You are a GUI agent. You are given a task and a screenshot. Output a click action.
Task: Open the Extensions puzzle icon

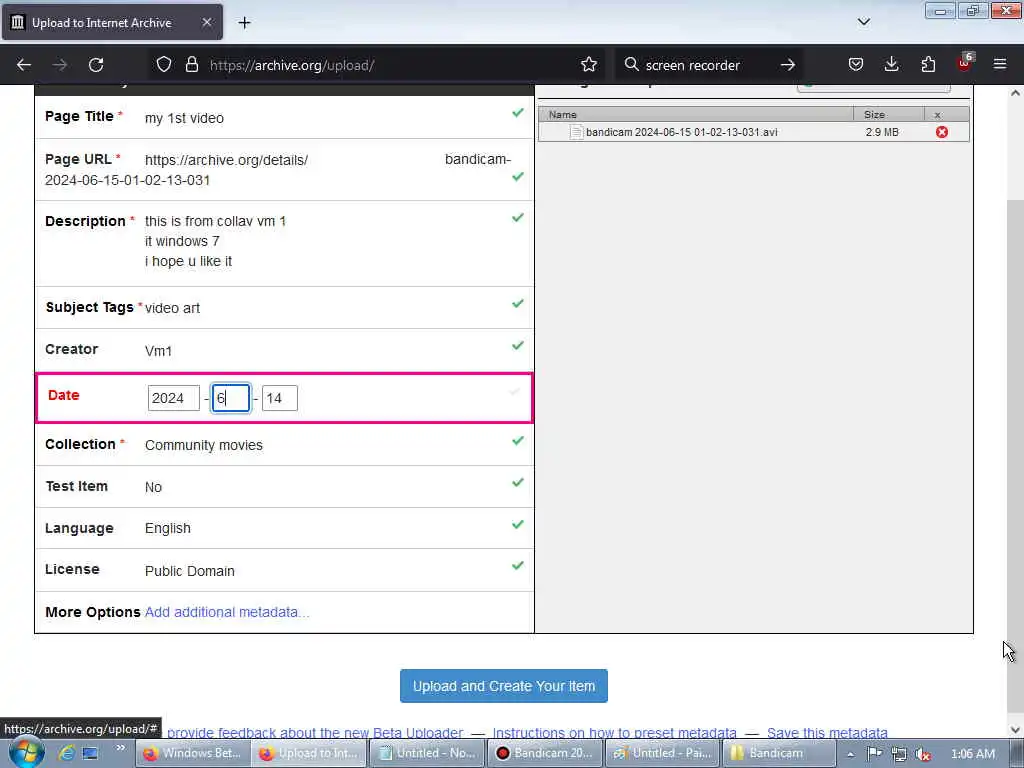coord(928,65)
